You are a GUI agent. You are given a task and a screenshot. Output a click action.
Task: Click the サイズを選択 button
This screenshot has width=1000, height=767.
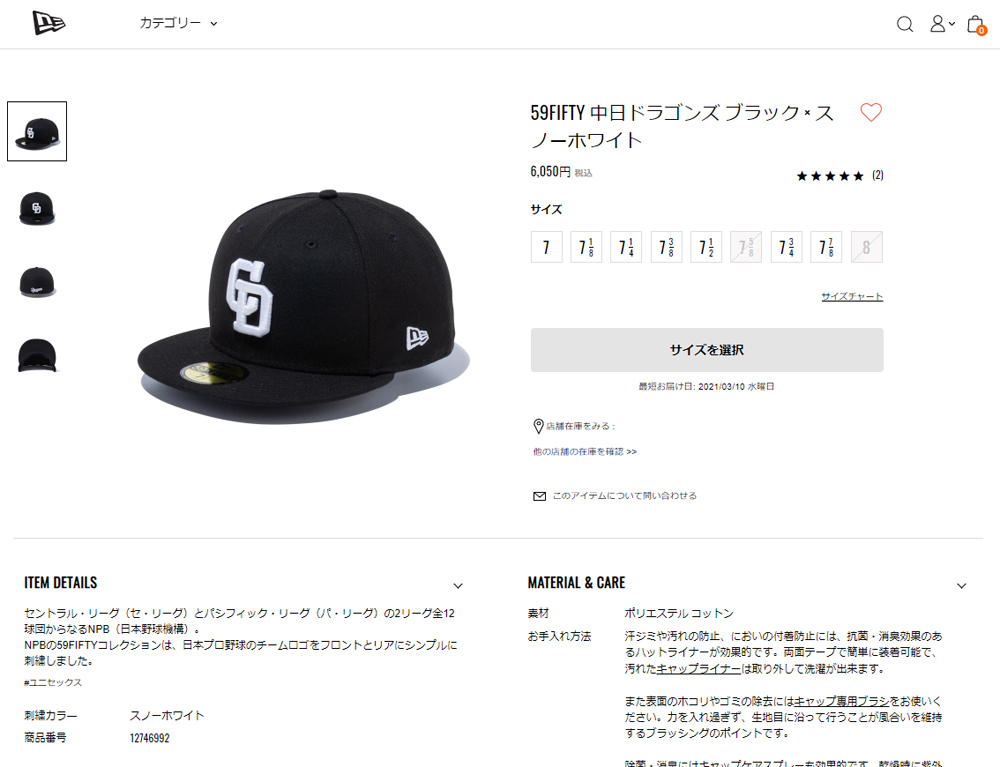(x=707, y=350)
